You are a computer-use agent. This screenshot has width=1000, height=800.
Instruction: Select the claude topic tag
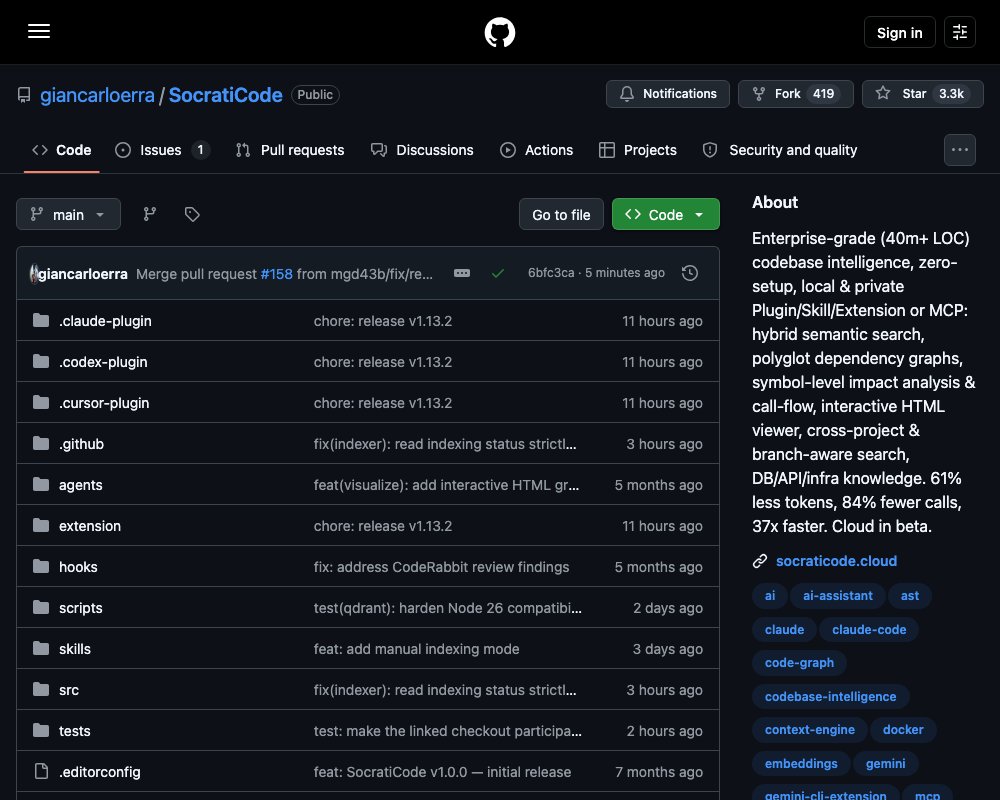click(784, 629)
